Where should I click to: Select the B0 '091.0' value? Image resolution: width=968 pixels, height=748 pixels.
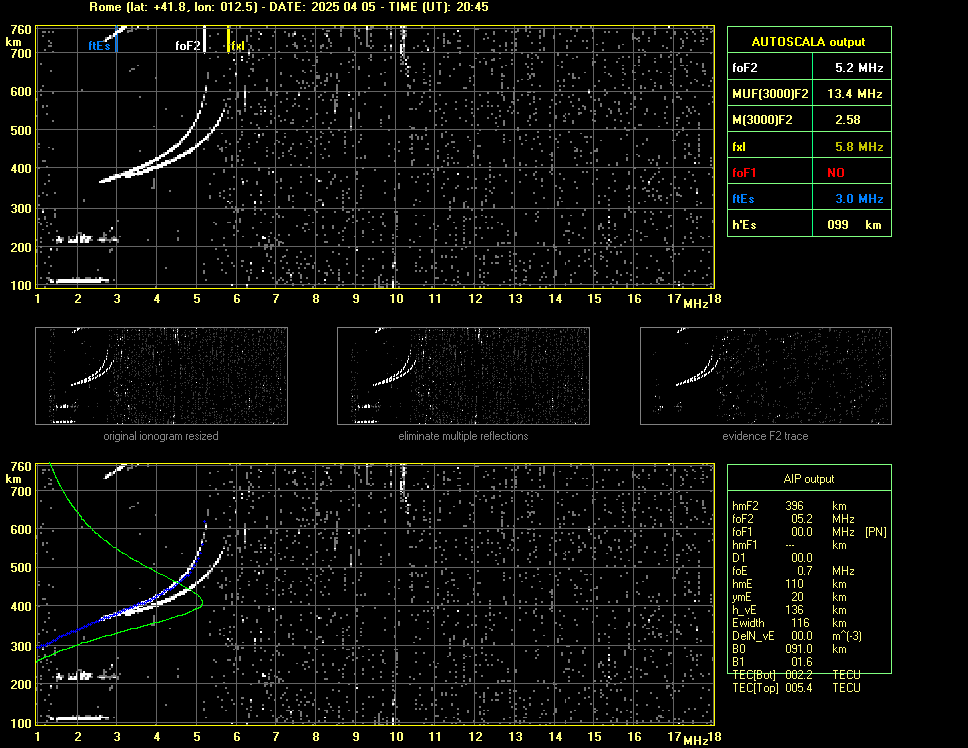coord(799,649)
